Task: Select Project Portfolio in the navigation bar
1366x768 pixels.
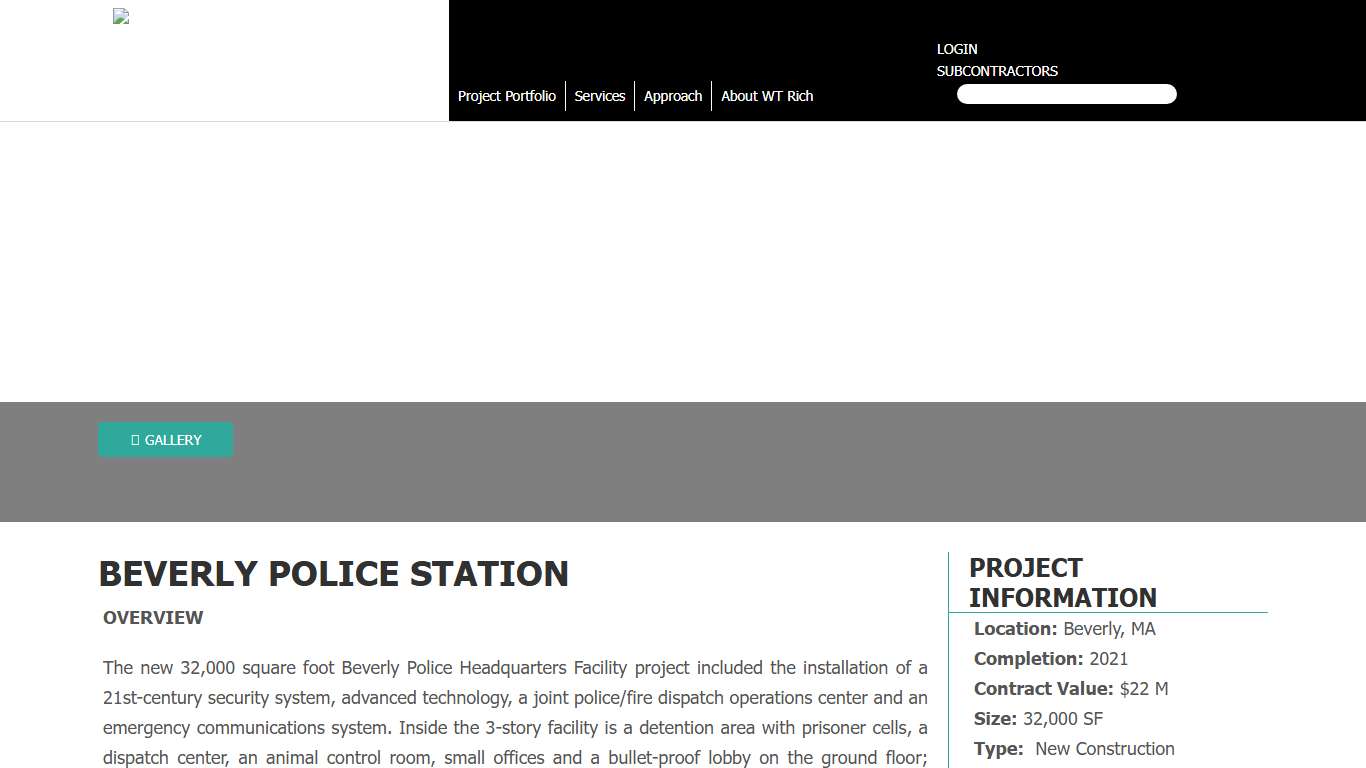Action: click(507, 96)
